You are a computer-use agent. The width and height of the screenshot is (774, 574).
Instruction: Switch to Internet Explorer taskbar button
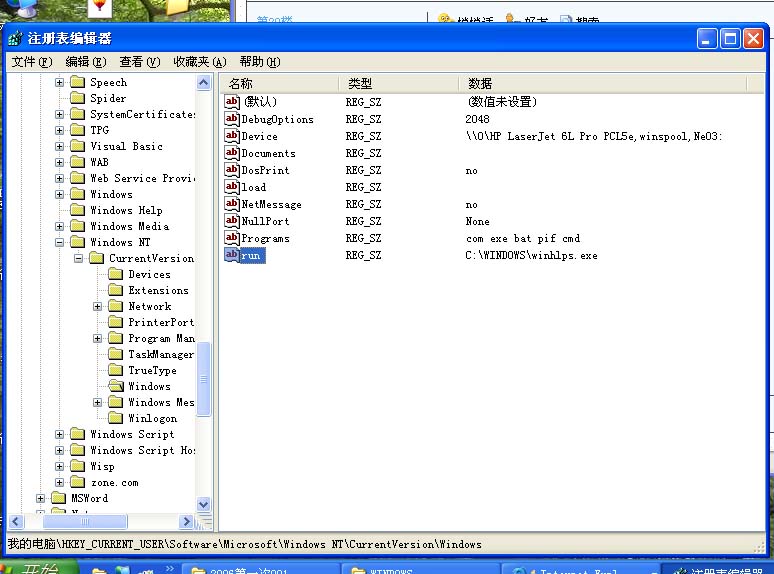(x=580, y=569)
